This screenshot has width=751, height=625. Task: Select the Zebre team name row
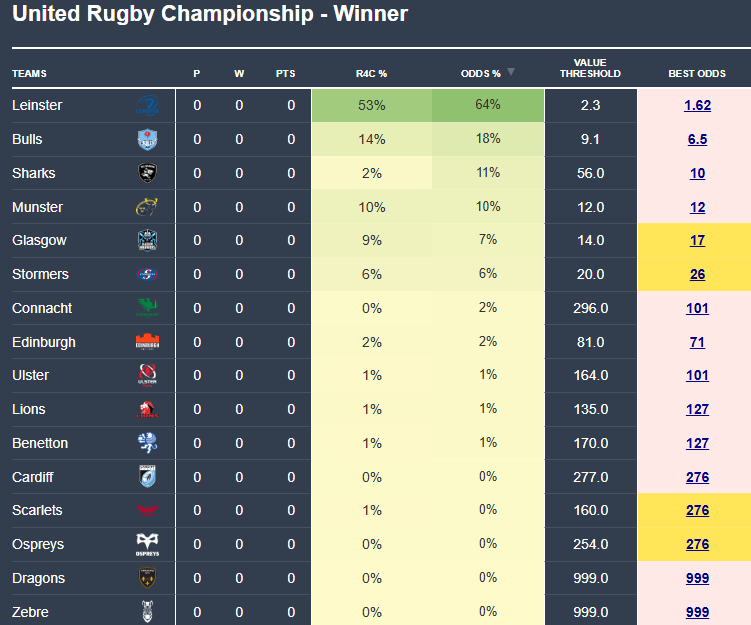point(31,612)
